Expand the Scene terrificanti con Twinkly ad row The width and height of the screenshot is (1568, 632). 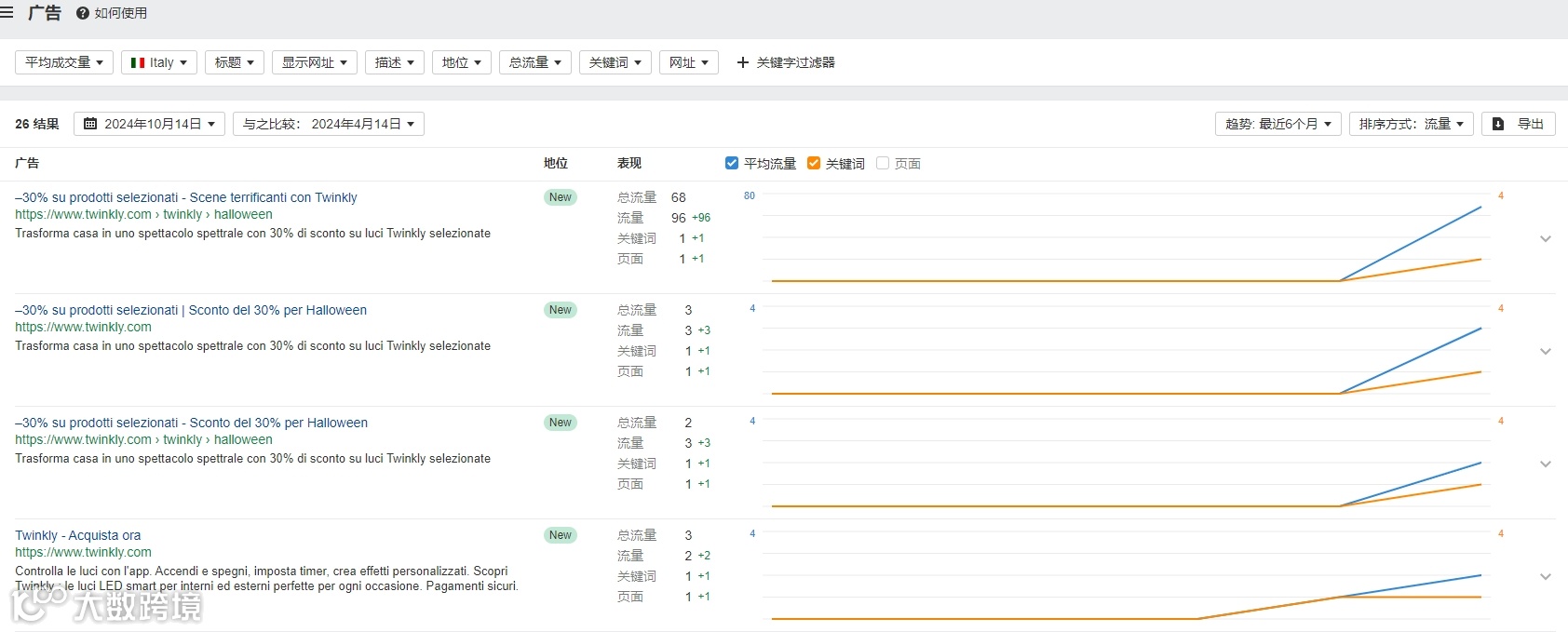point(1546,239)
